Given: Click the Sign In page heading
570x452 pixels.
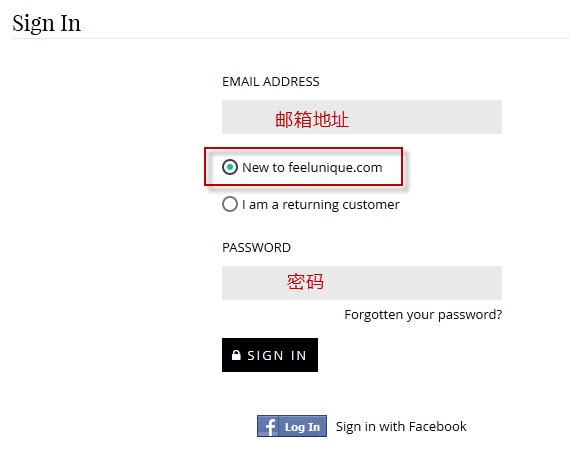Looking at the screenshot, I should (x=47, y=24).
